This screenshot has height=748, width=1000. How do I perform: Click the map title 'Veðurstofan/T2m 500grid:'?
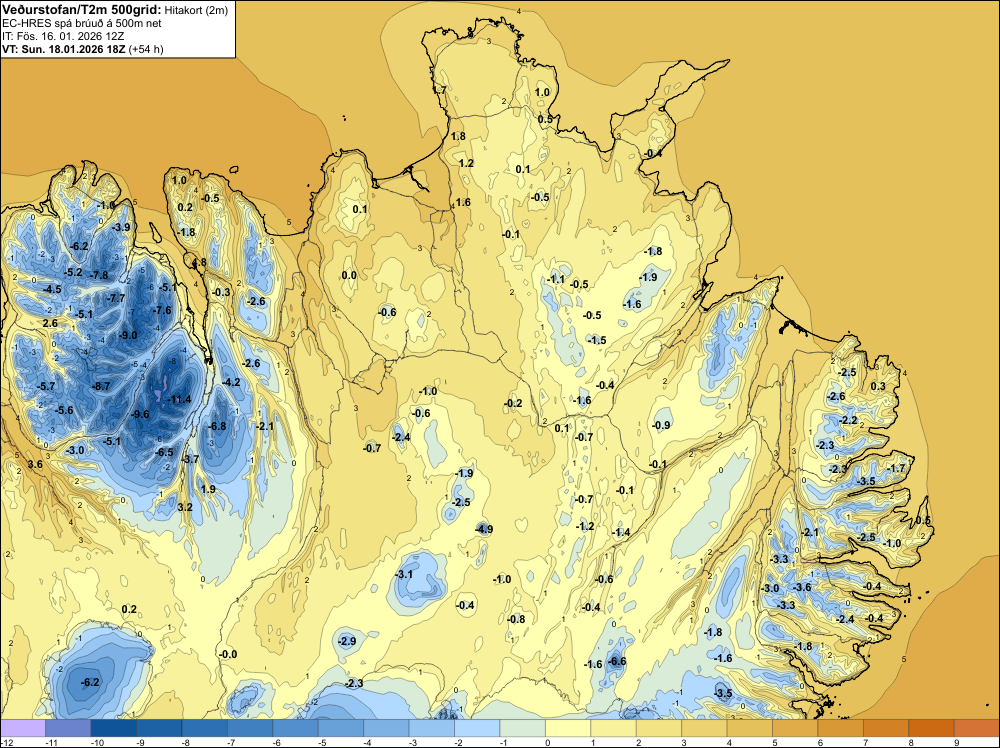(x=82, y=10)
